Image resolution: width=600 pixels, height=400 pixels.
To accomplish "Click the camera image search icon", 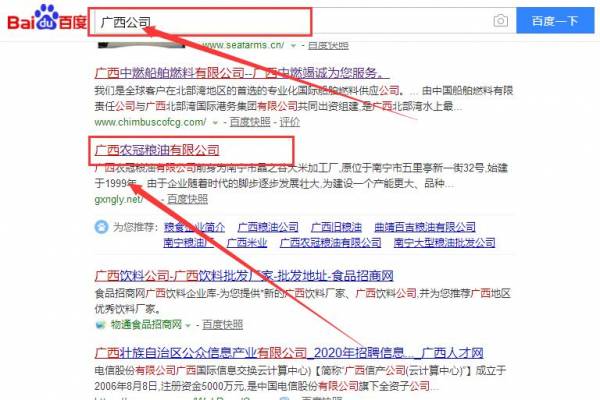I will point(500,21).
